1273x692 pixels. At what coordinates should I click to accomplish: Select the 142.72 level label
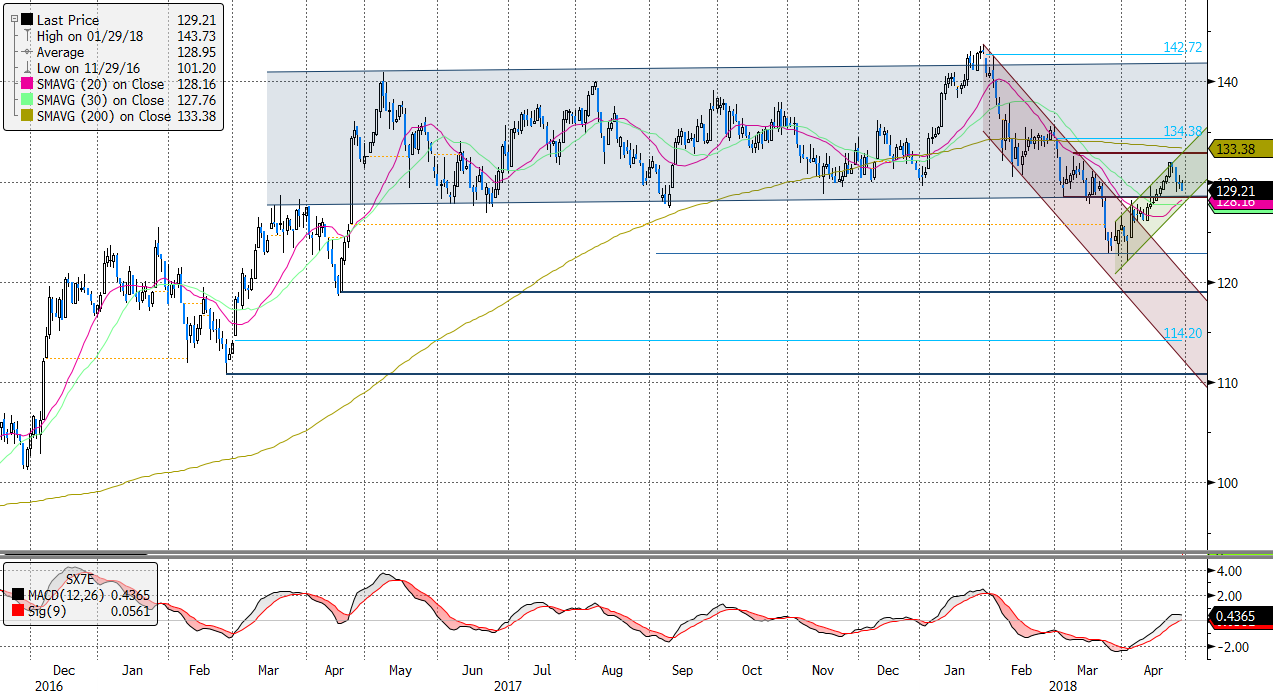1183,47
